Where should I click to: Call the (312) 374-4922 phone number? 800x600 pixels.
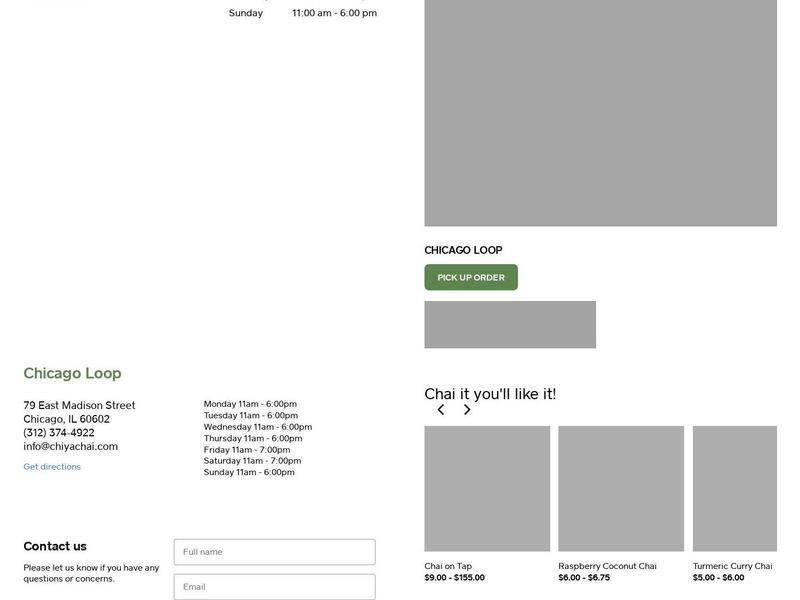[x=59, y=432]
